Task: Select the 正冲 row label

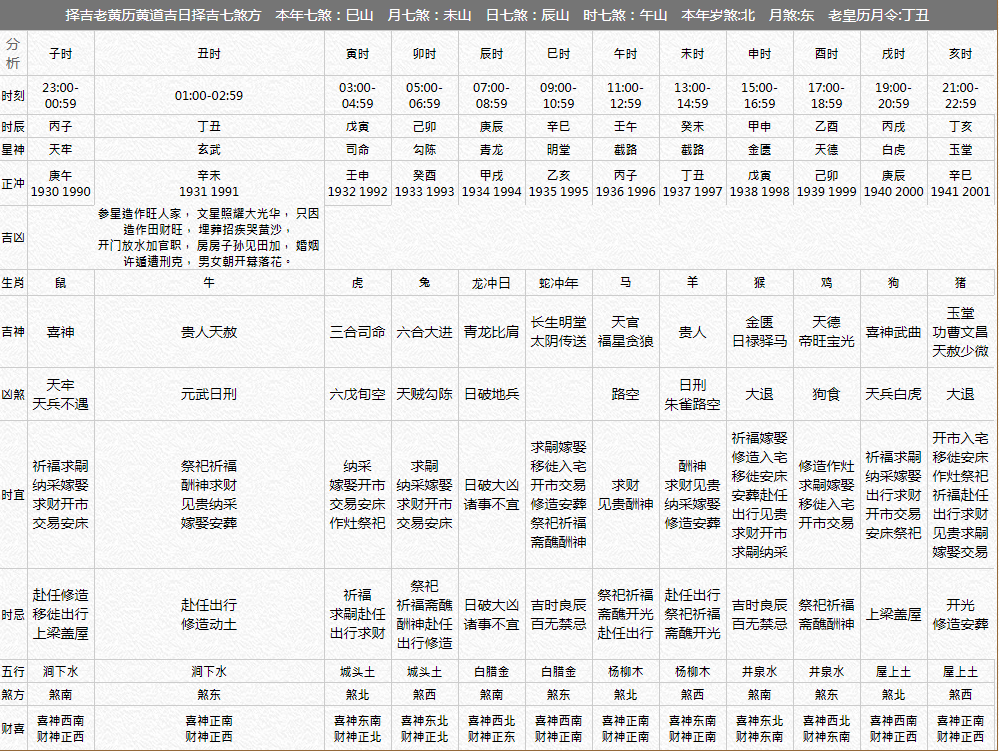Action: pyautogui.click(x=13, y=183)
